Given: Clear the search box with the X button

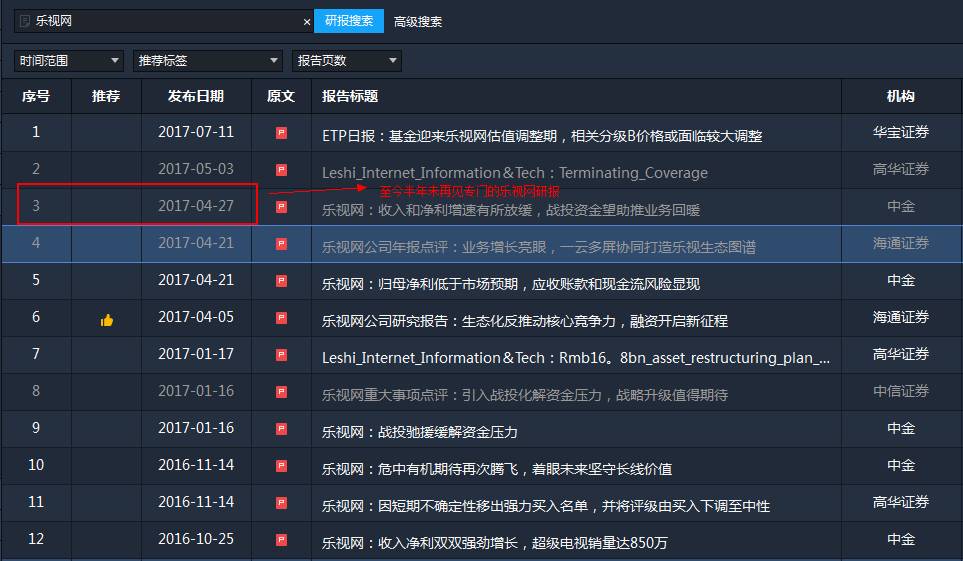Looking at the screenshot, I should (x=307, y=22).
